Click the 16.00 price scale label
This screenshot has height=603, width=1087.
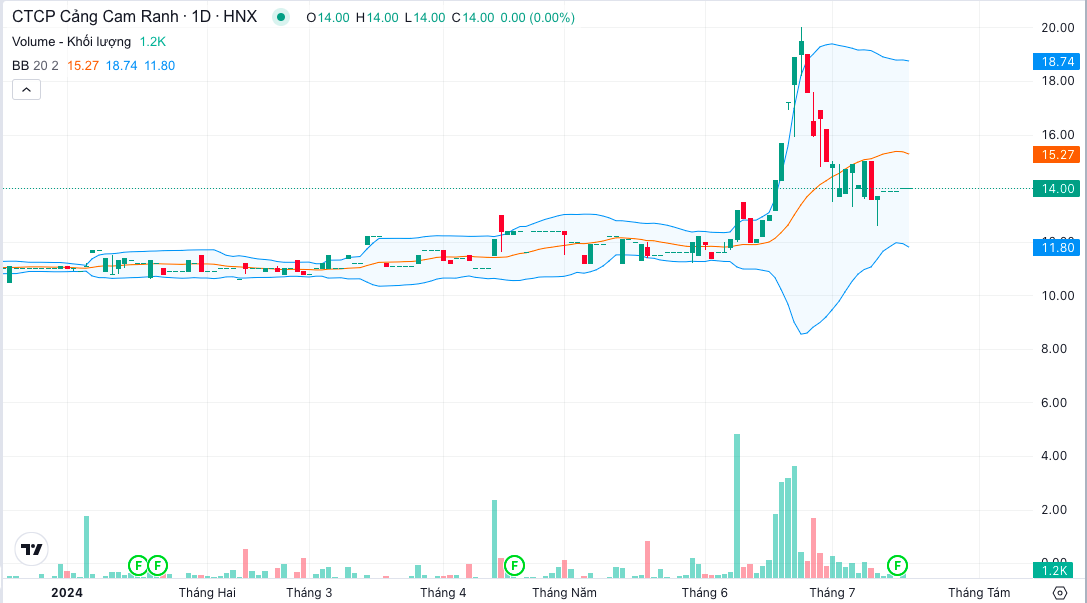coord(1058,135)
